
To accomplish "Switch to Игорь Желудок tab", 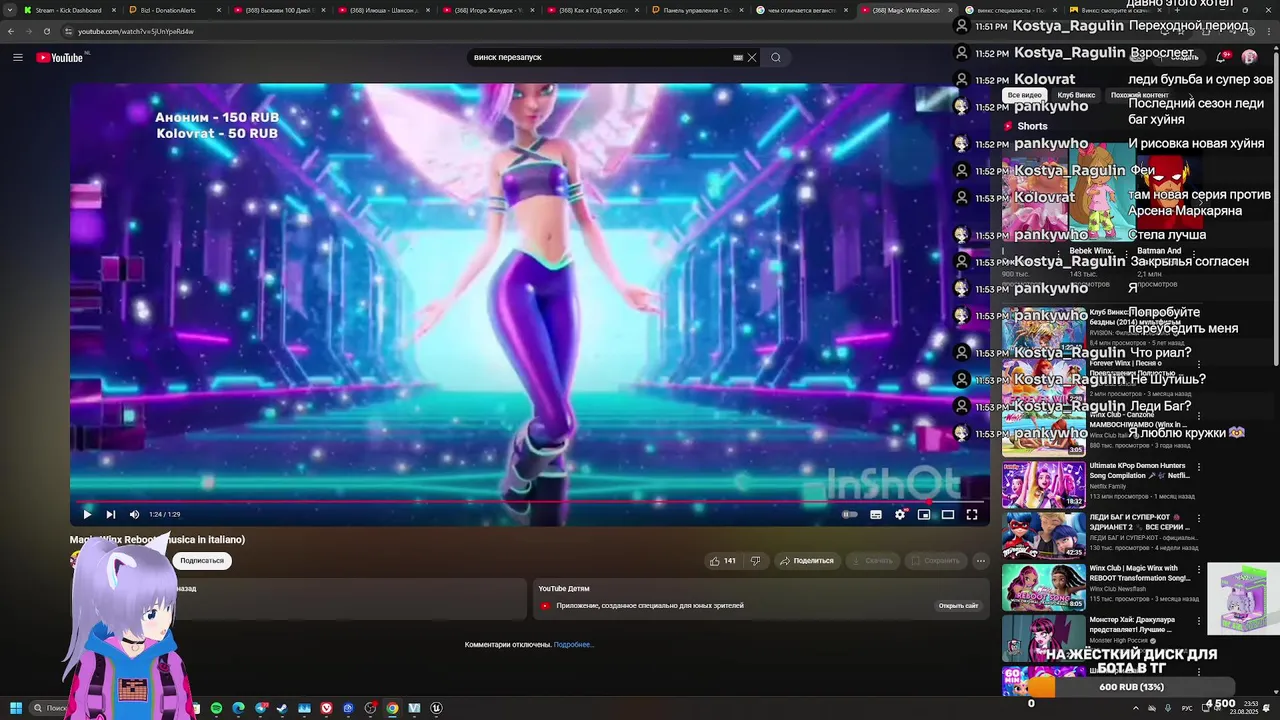I will (x=487, y=10).
